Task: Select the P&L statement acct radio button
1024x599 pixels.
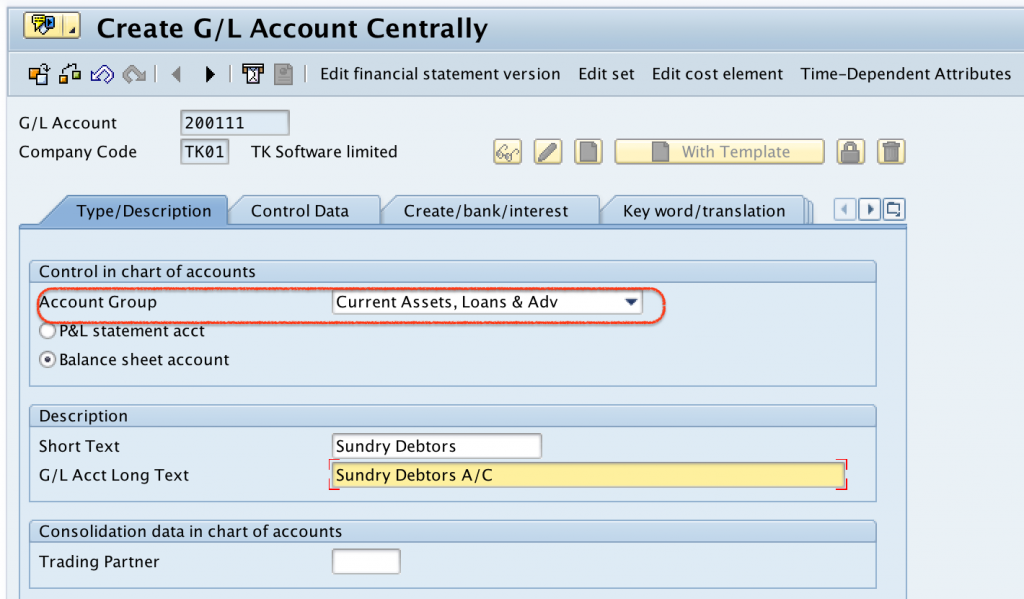Action: click(47, 331)
